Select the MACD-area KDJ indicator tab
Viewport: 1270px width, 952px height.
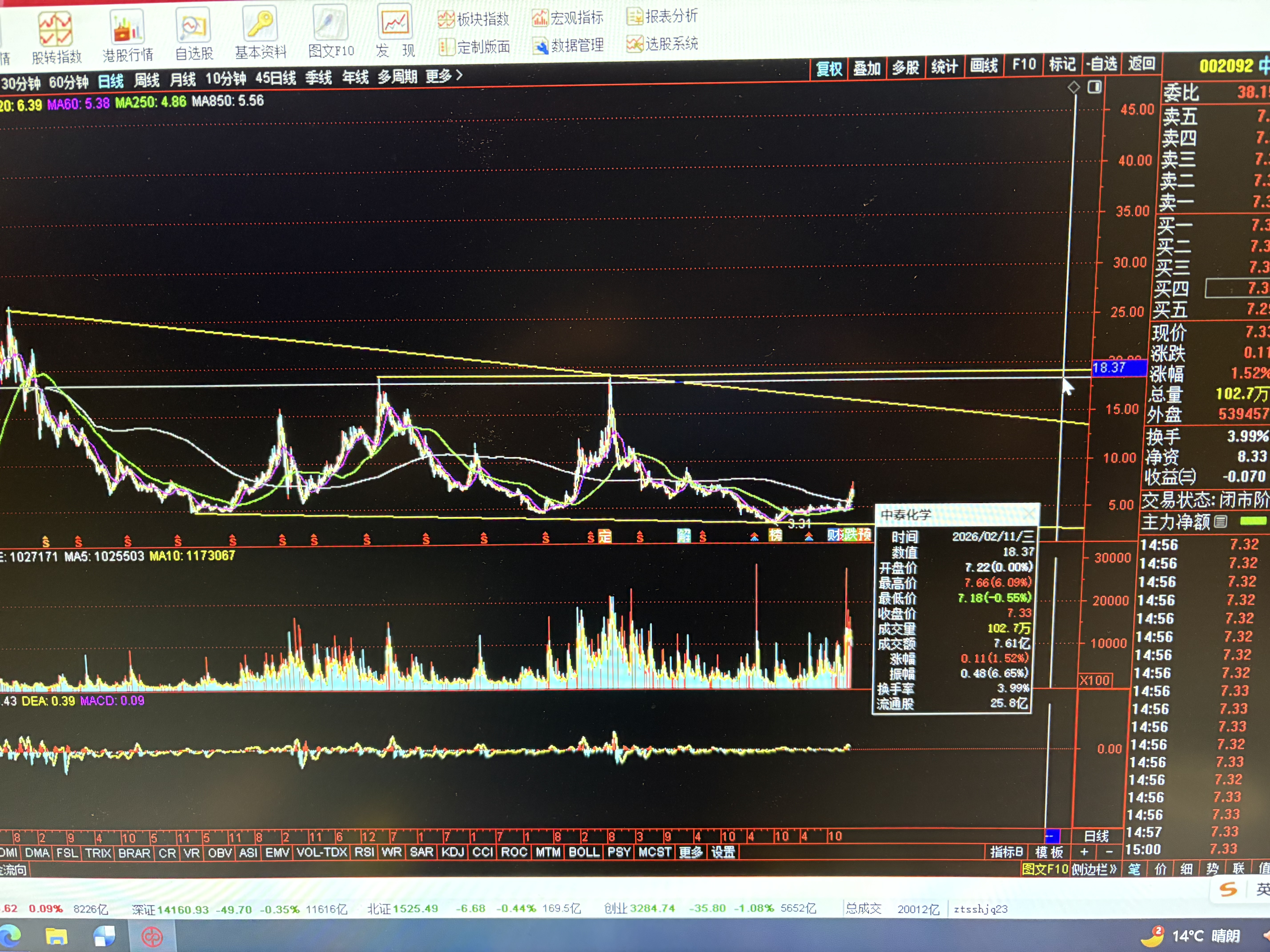click(x=452, y=852)
